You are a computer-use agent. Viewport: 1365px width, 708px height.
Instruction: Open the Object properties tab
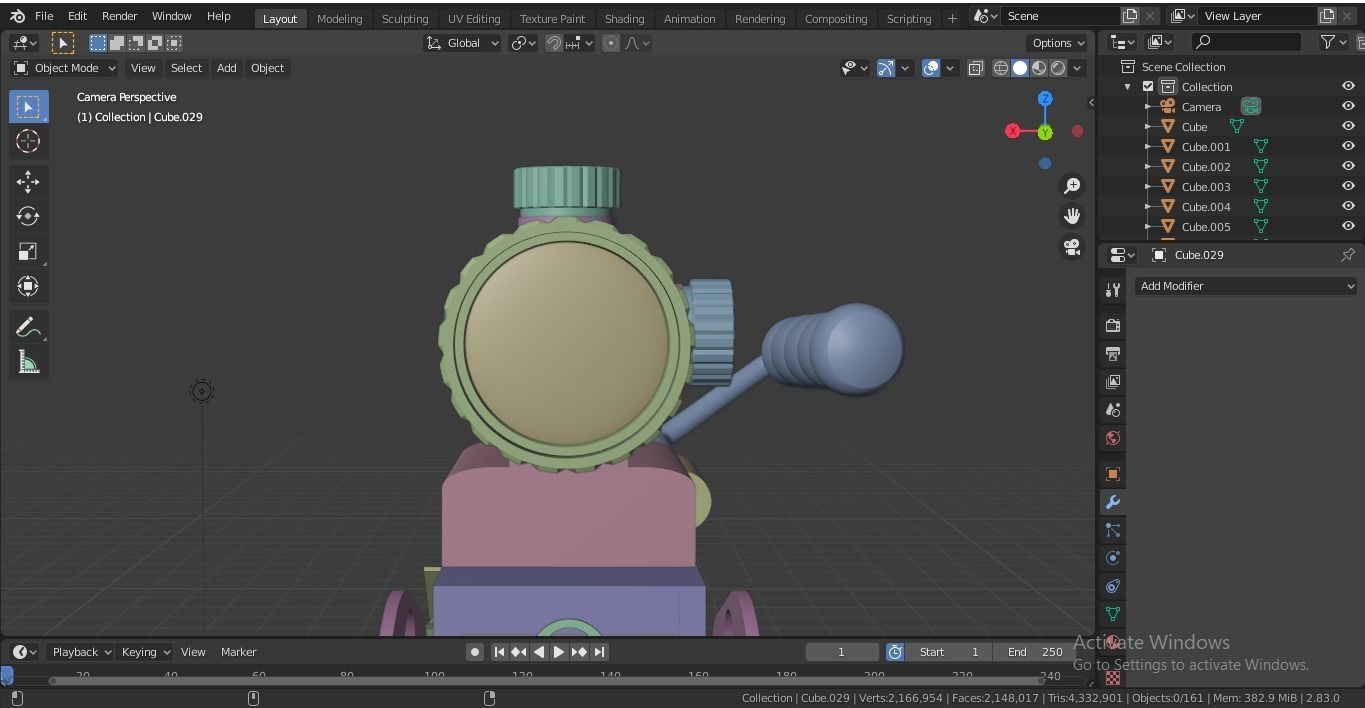(x=1113, y=474)
